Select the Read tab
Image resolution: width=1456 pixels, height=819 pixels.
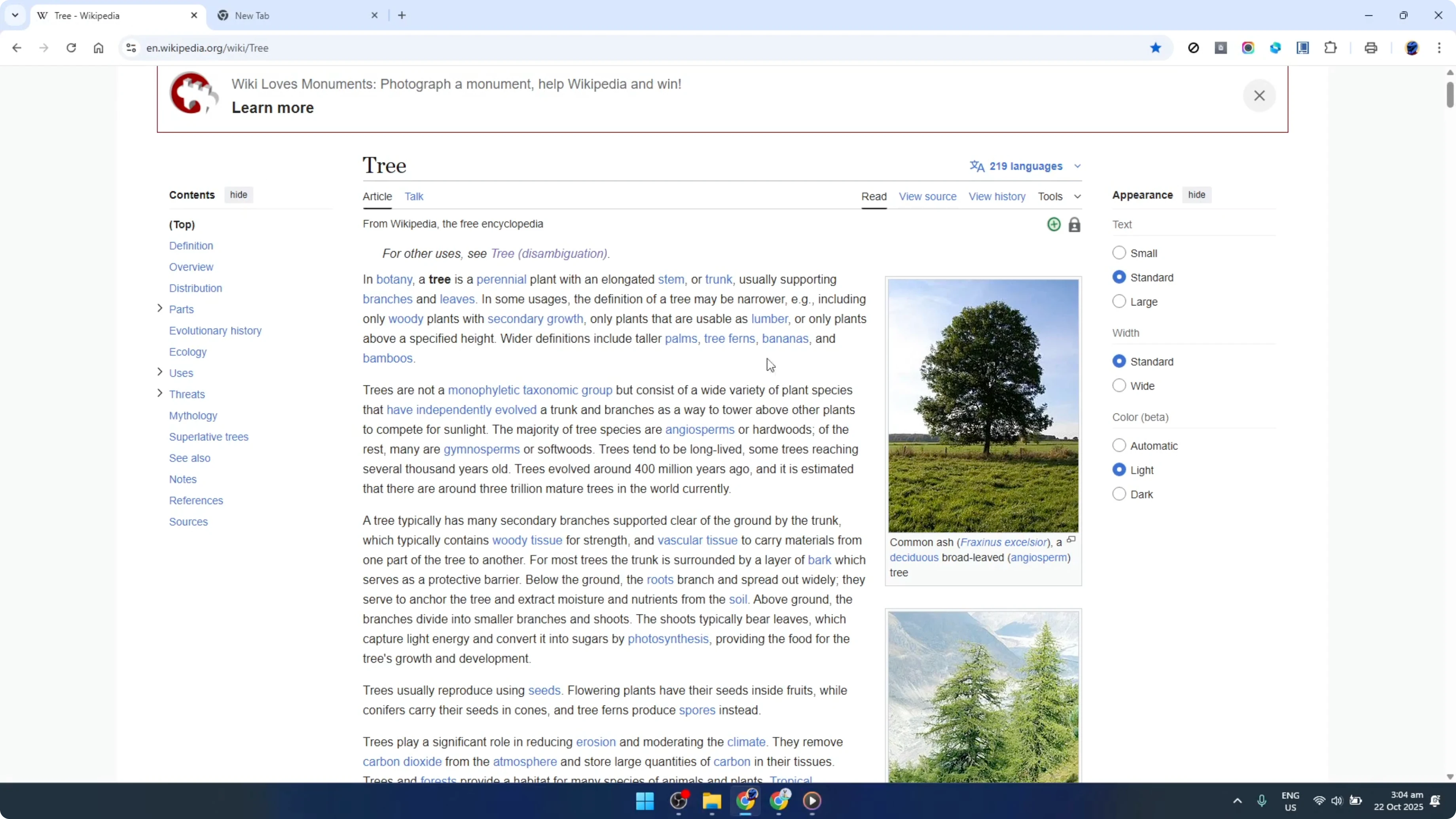[x=874, y=196]
